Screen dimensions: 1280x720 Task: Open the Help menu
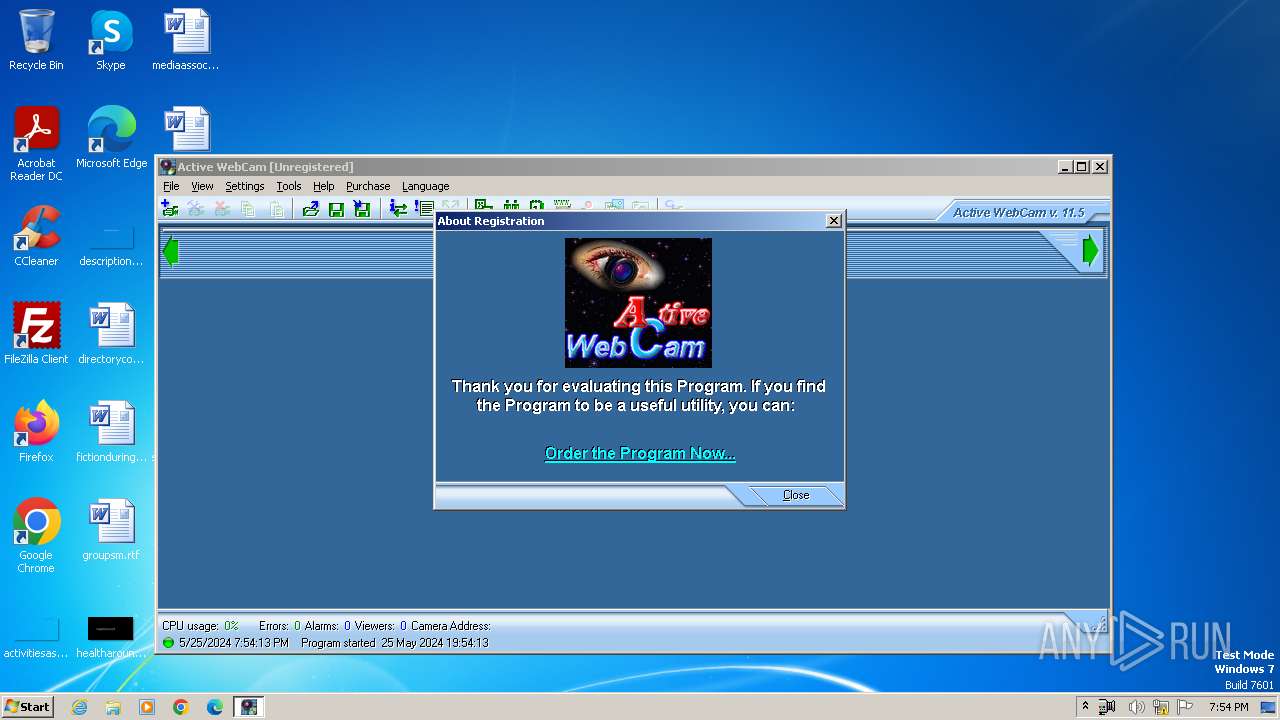click(323, 186)
